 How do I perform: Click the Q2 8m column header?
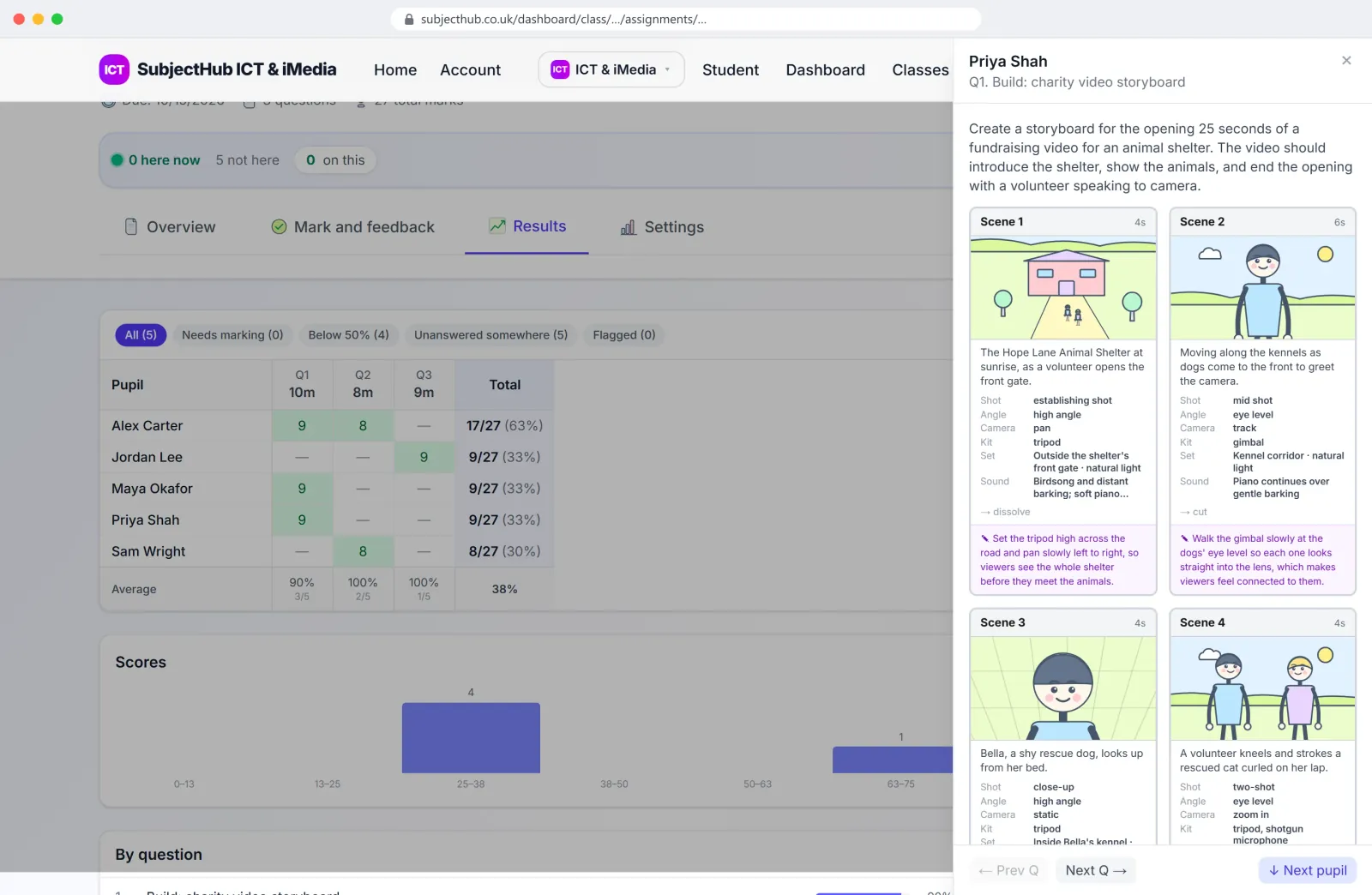tap(363, 385)
